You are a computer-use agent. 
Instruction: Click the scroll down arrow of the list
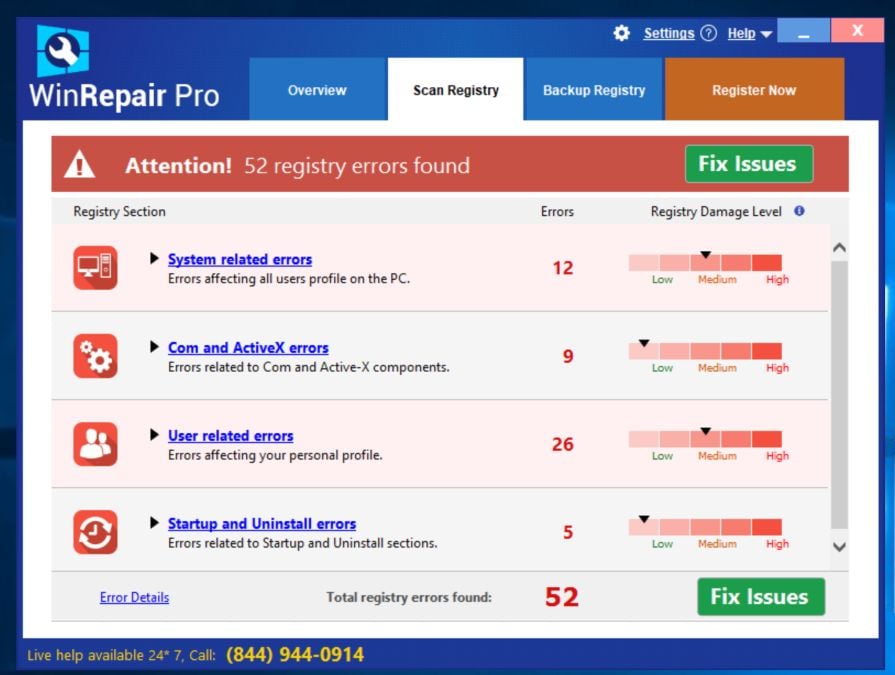[839, 547]
